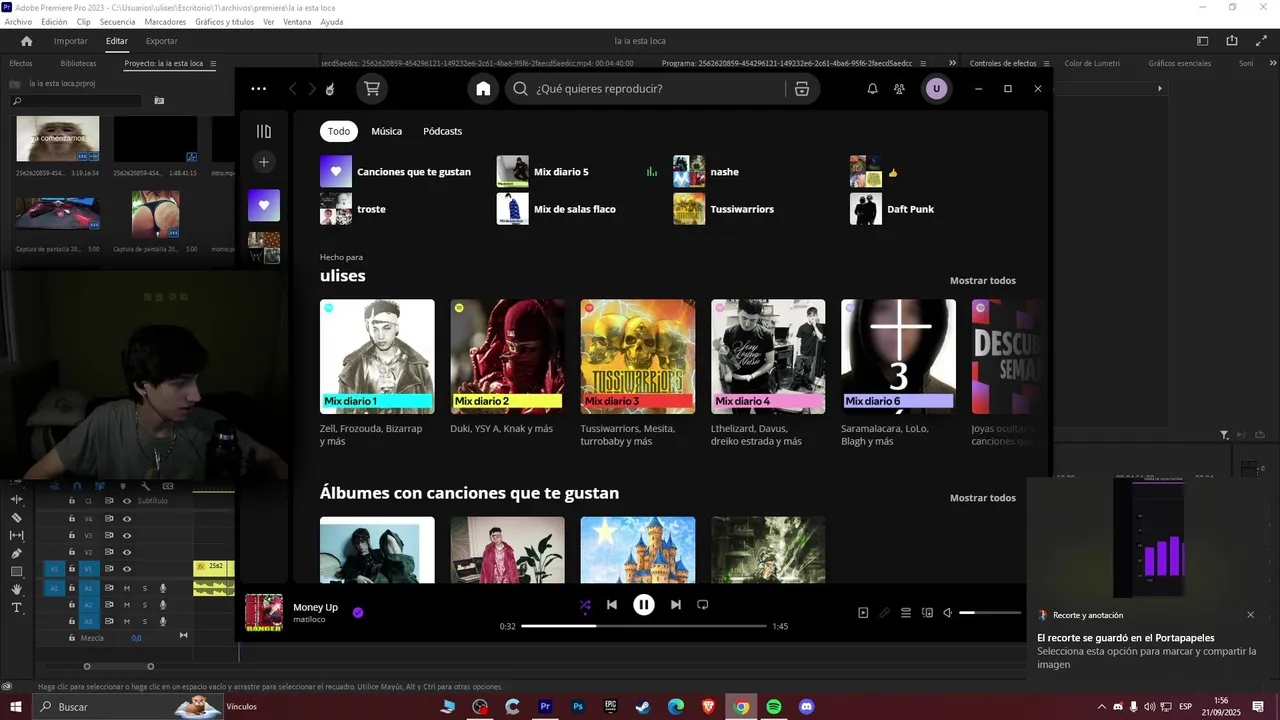
Task: Select the Razor tool in Premiere
Action: pos(16,518)
